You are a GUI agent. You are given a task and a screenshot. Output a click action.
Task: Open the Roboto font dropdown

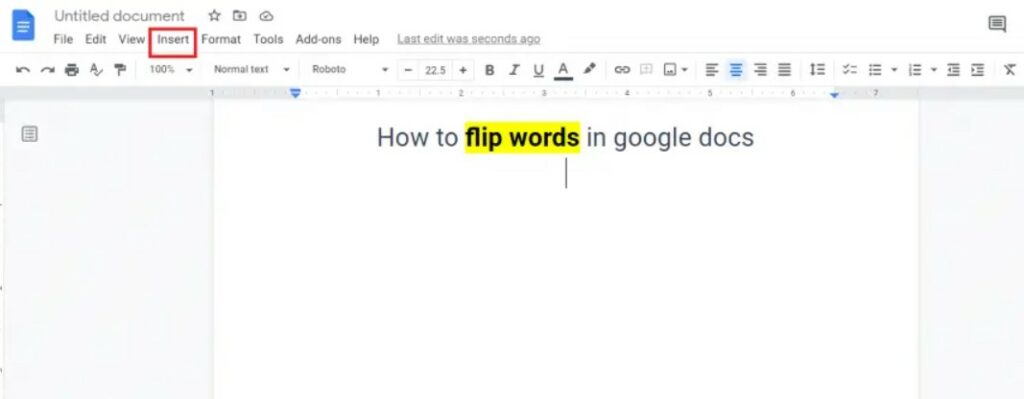coord(350,70)
